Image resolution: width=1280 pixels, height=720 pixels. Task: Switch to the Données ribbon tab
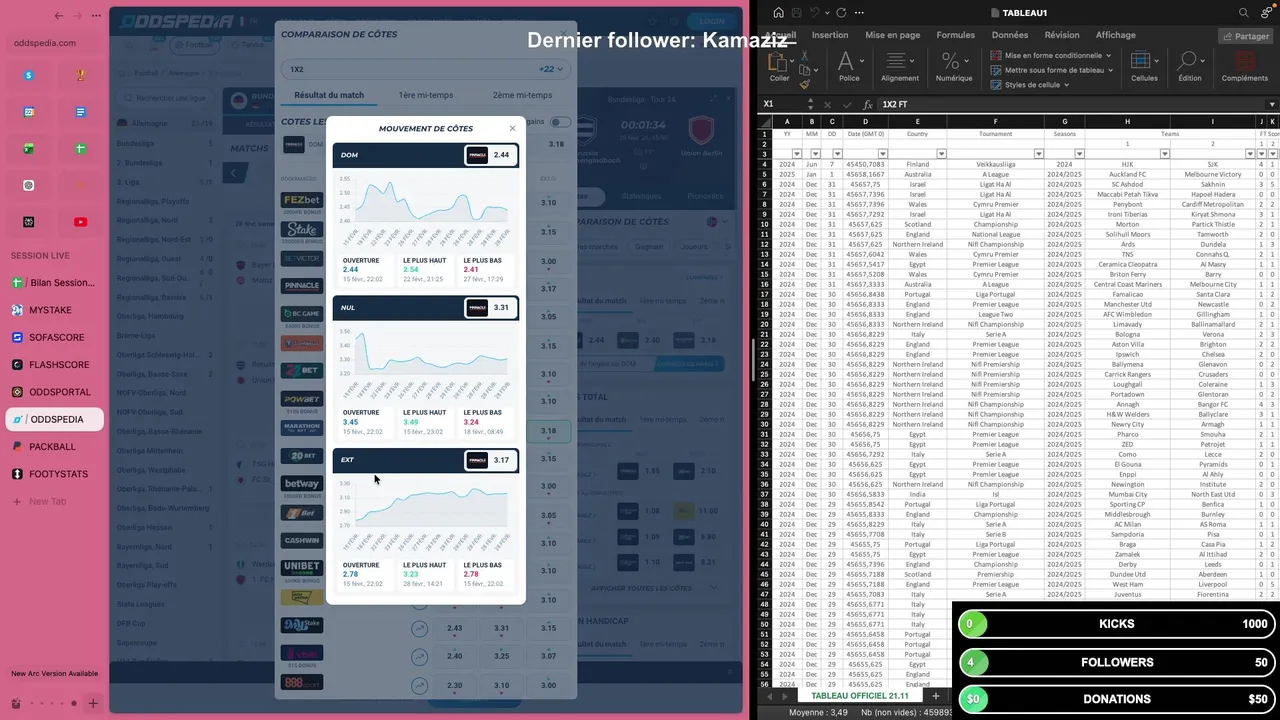tap(1010, 35)
